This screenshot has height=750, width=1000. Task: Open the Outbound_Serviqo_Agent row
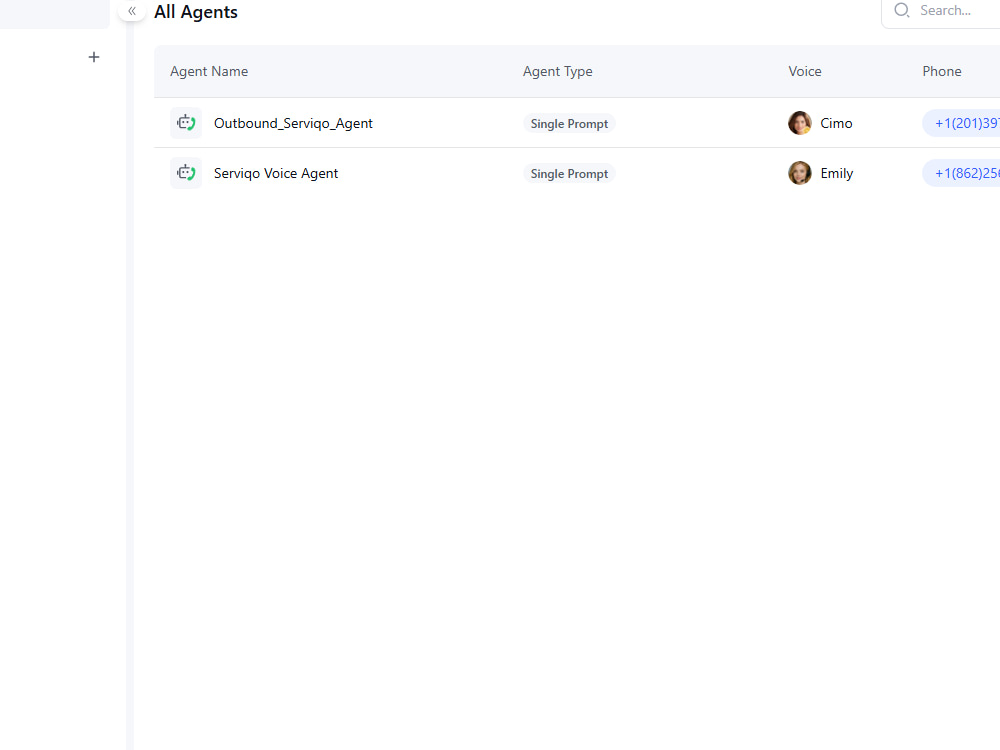pyautogui.click(x=577, y=123)
